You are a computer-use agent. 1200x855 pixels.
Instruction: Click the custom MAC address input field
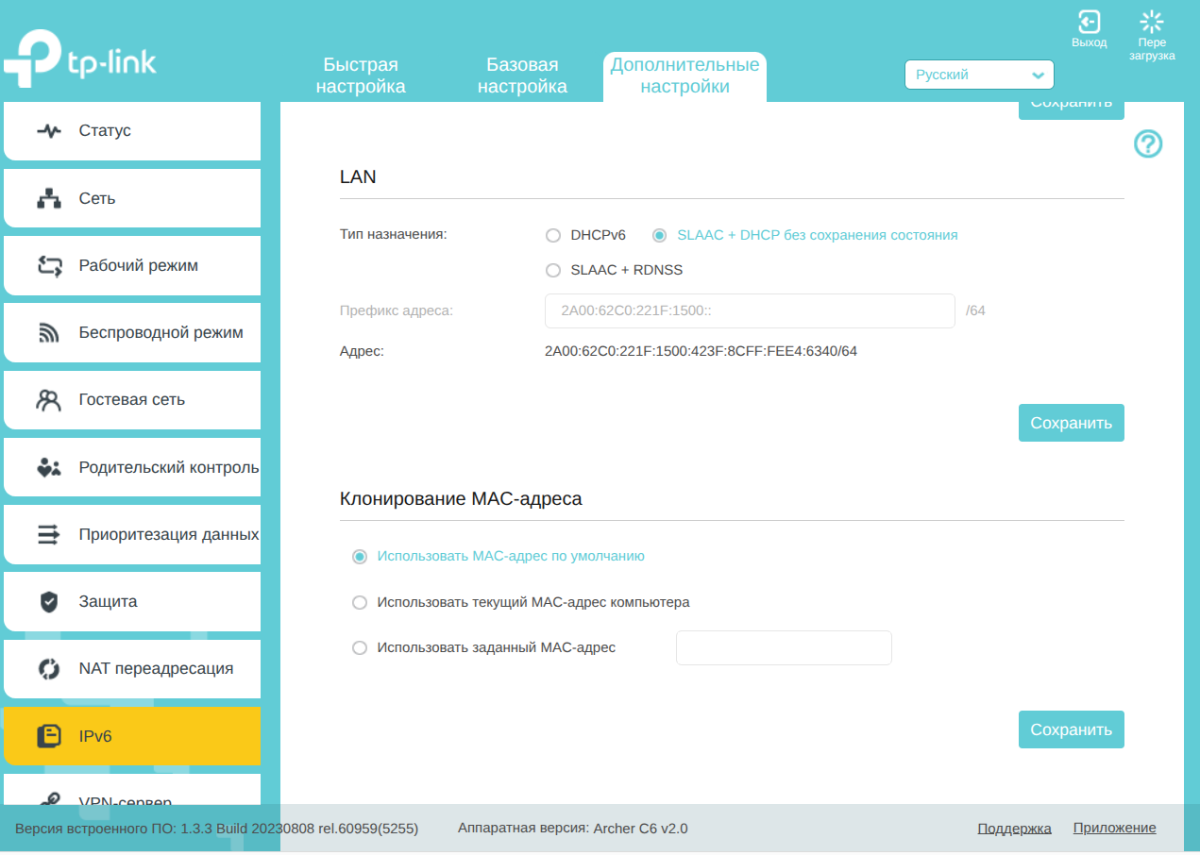pos(784,648)
